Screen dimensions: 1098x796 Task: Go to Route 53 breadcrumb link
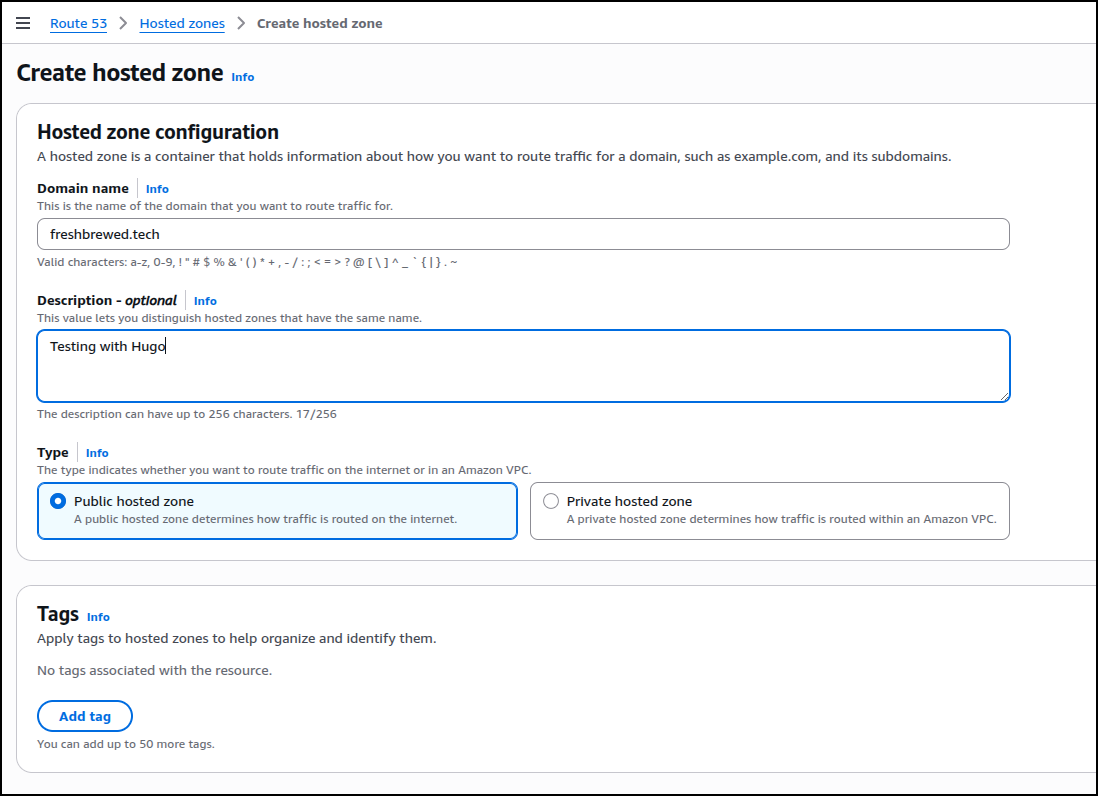pos(78,24)
